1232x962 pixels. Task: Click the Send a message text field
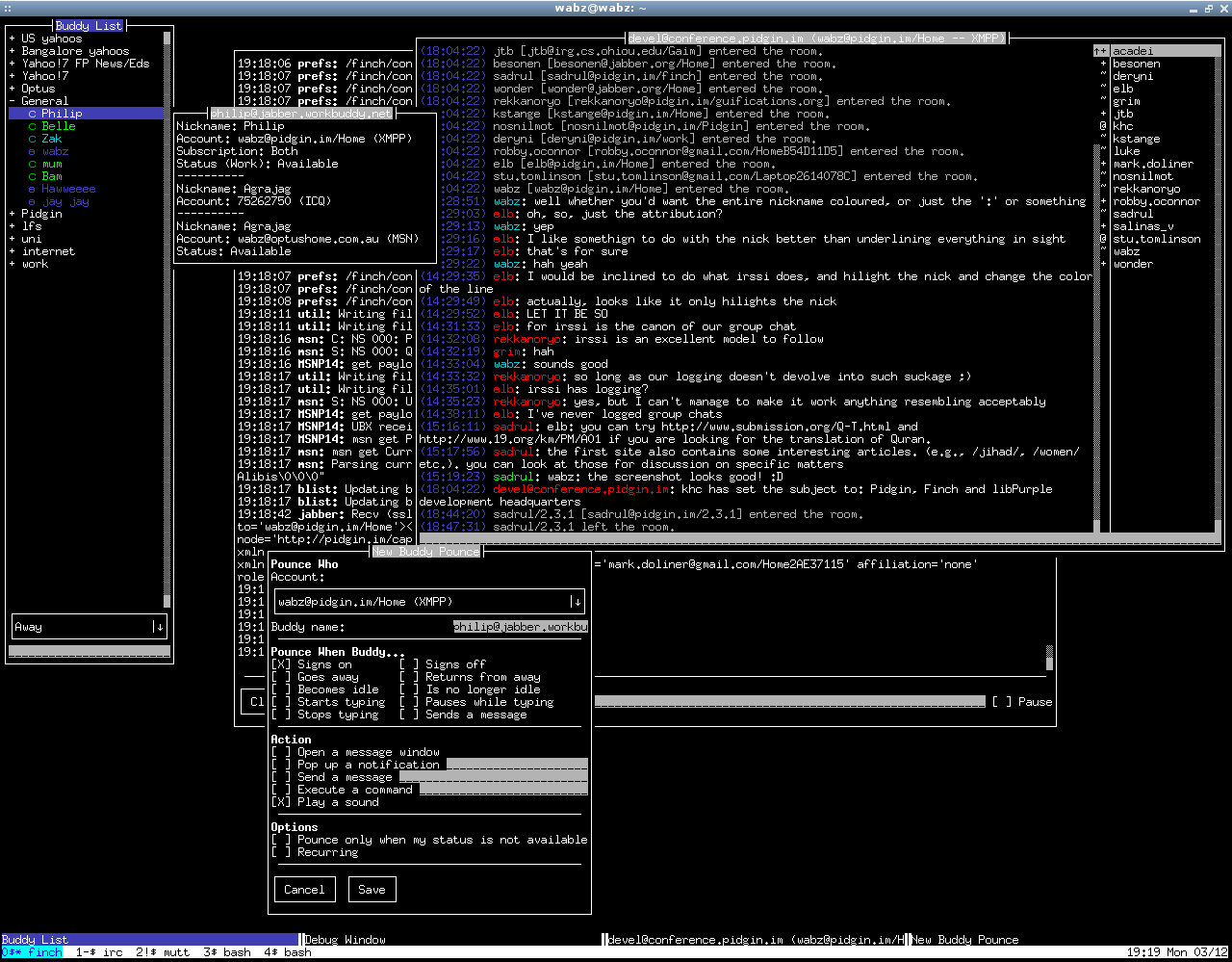494,777
